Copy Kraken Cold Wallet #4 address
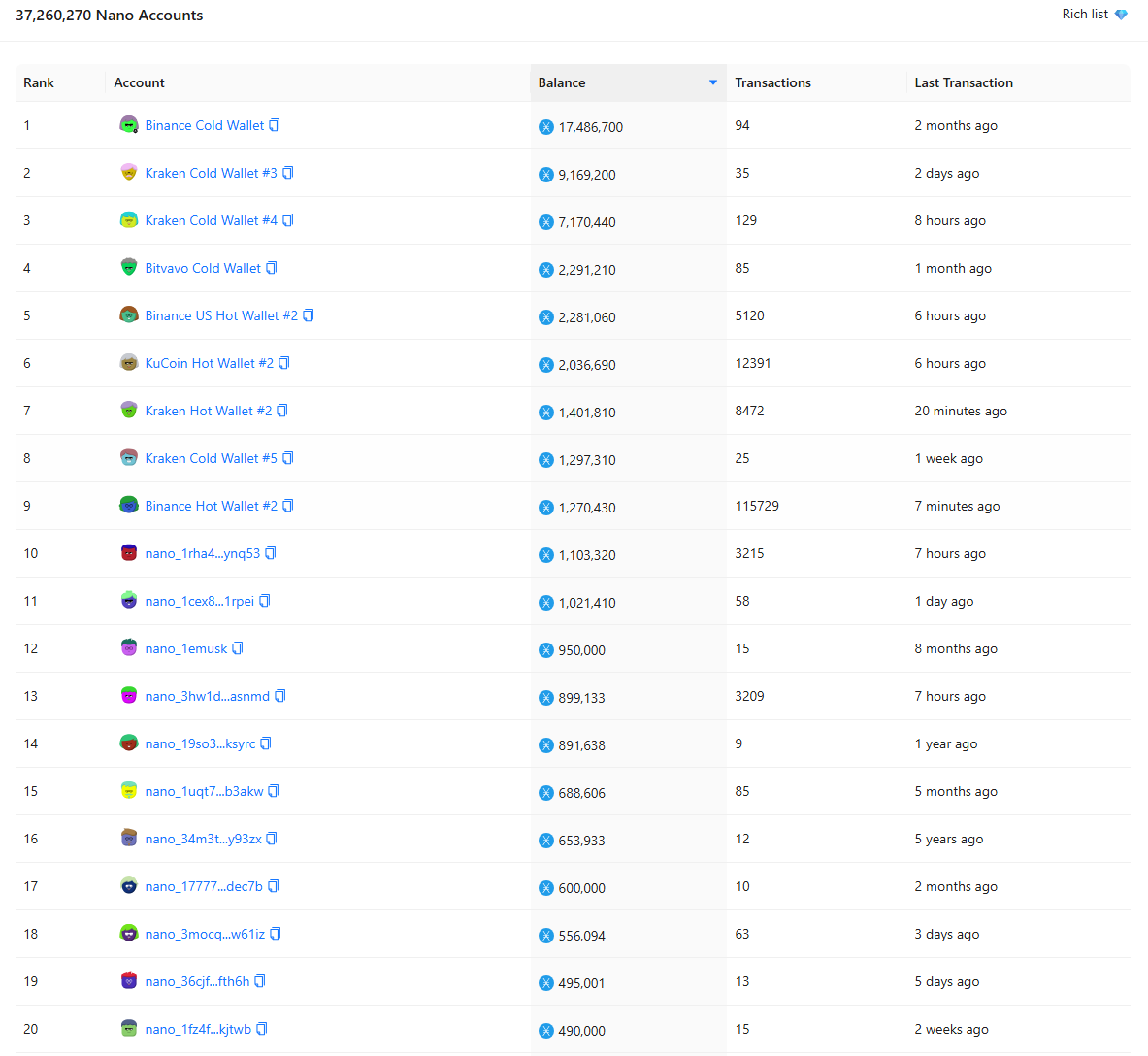 [x=288, y=220]
